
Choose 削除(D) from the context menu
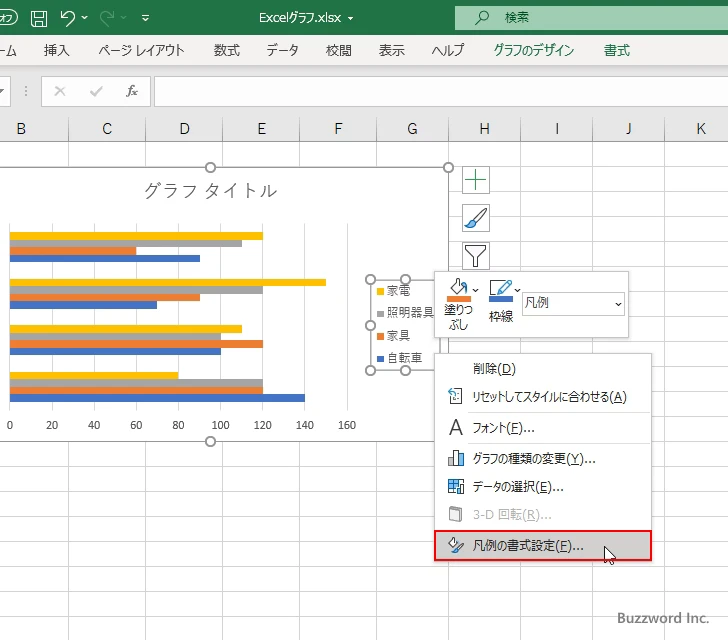543,369
